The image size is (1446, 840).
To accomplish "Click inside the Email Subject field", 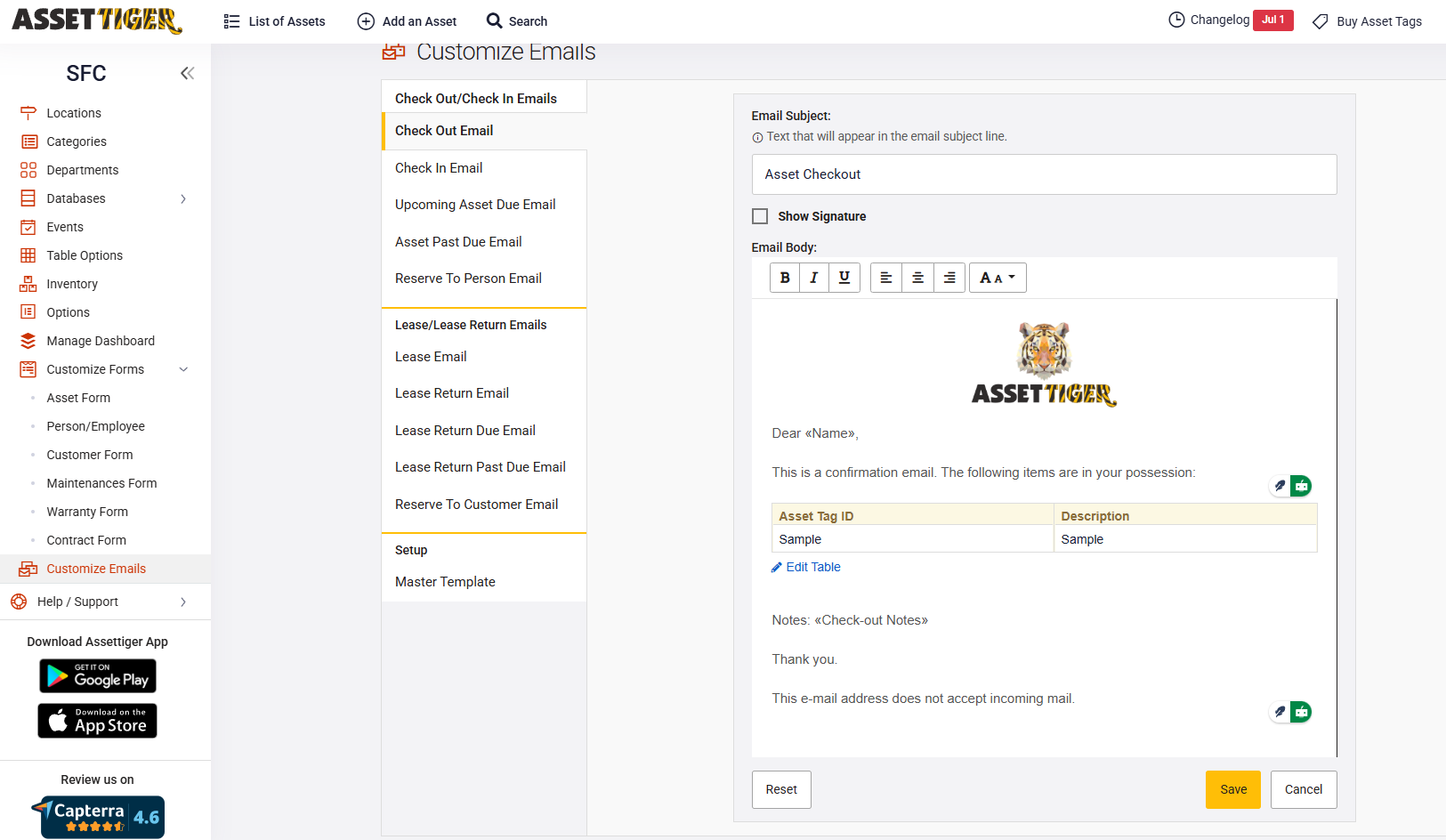I will [x=1043, y=174].
